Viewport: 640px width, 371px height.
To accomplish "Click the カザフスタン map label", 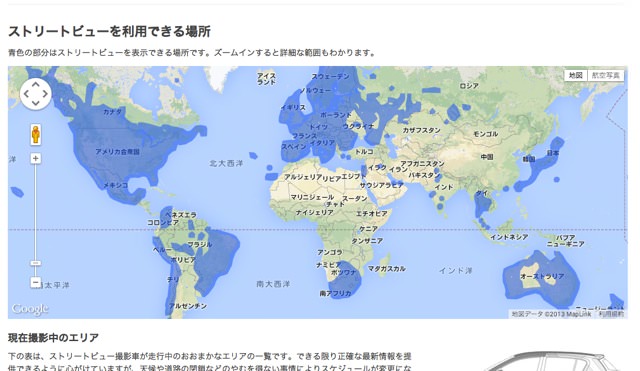I will 421,130.
